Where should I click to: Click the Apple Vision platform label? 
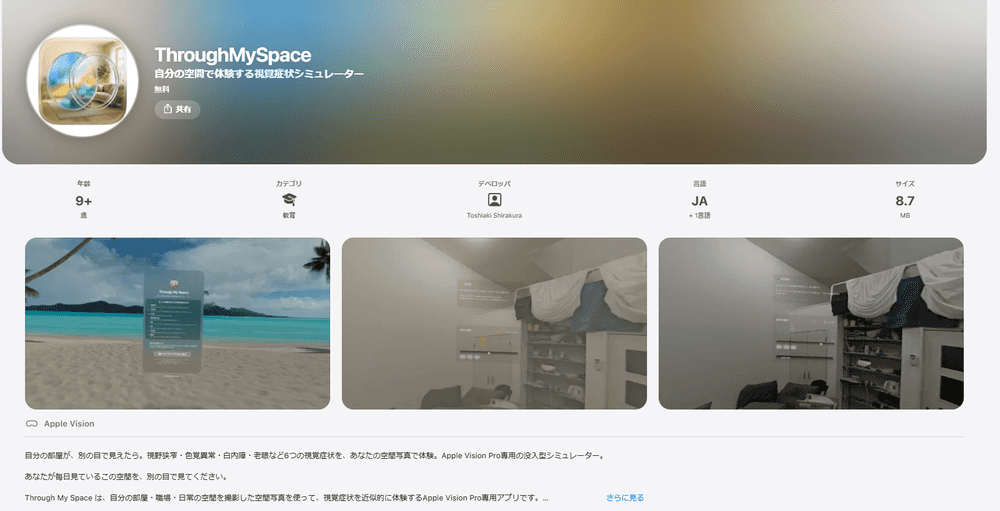69,424
